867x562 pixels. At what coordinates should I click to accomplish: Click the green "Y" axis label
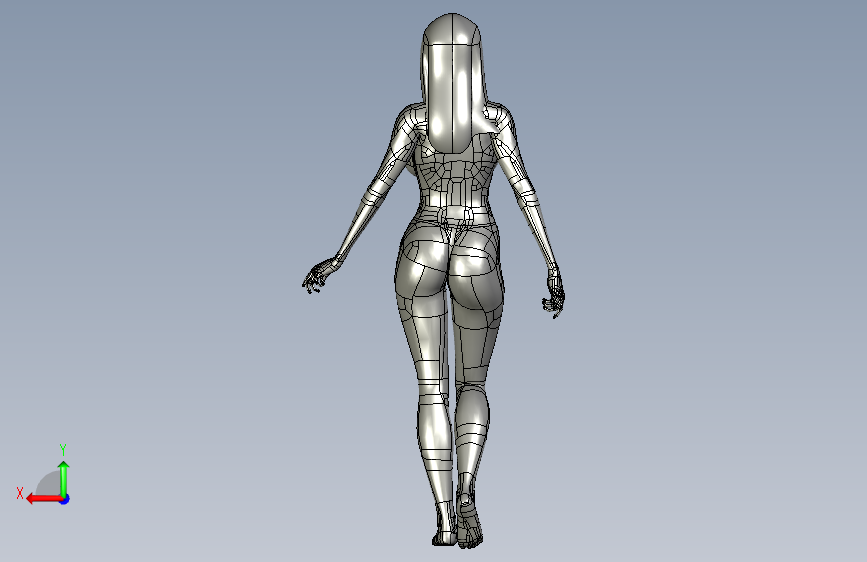pyautogui.click(x=63, y=449)
